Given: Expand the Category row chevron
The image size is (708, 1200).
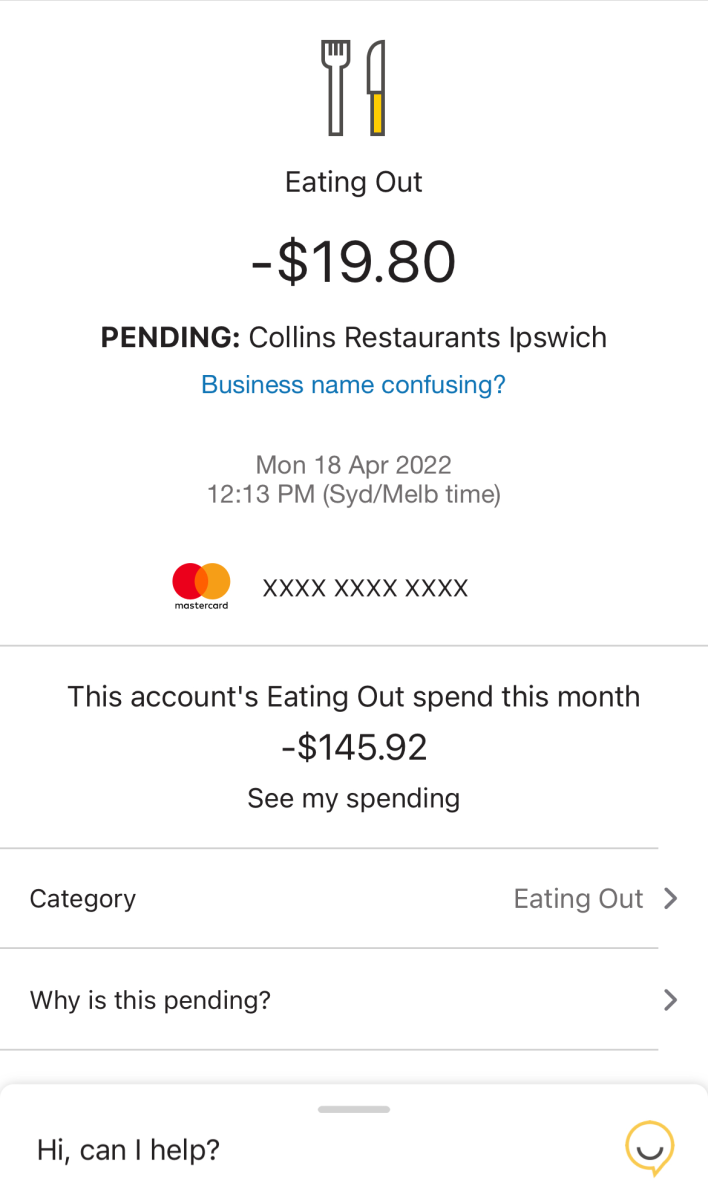Looking at the screenshot, I should coord(670,899).
